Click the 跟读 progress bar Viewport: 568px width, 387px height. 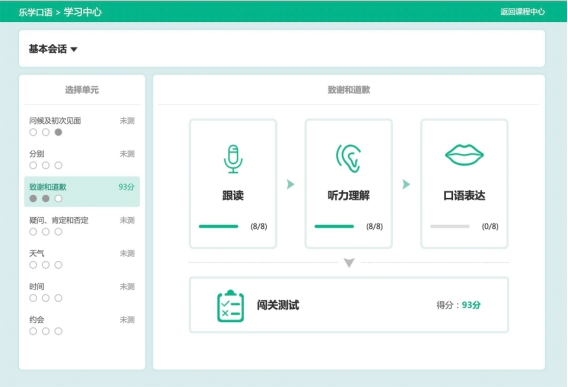point(218,226)
